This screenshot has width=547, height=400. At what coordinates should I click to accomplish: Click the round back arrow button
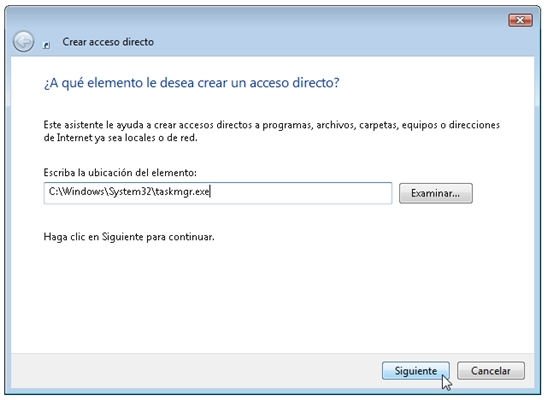[x=23, y=42]
